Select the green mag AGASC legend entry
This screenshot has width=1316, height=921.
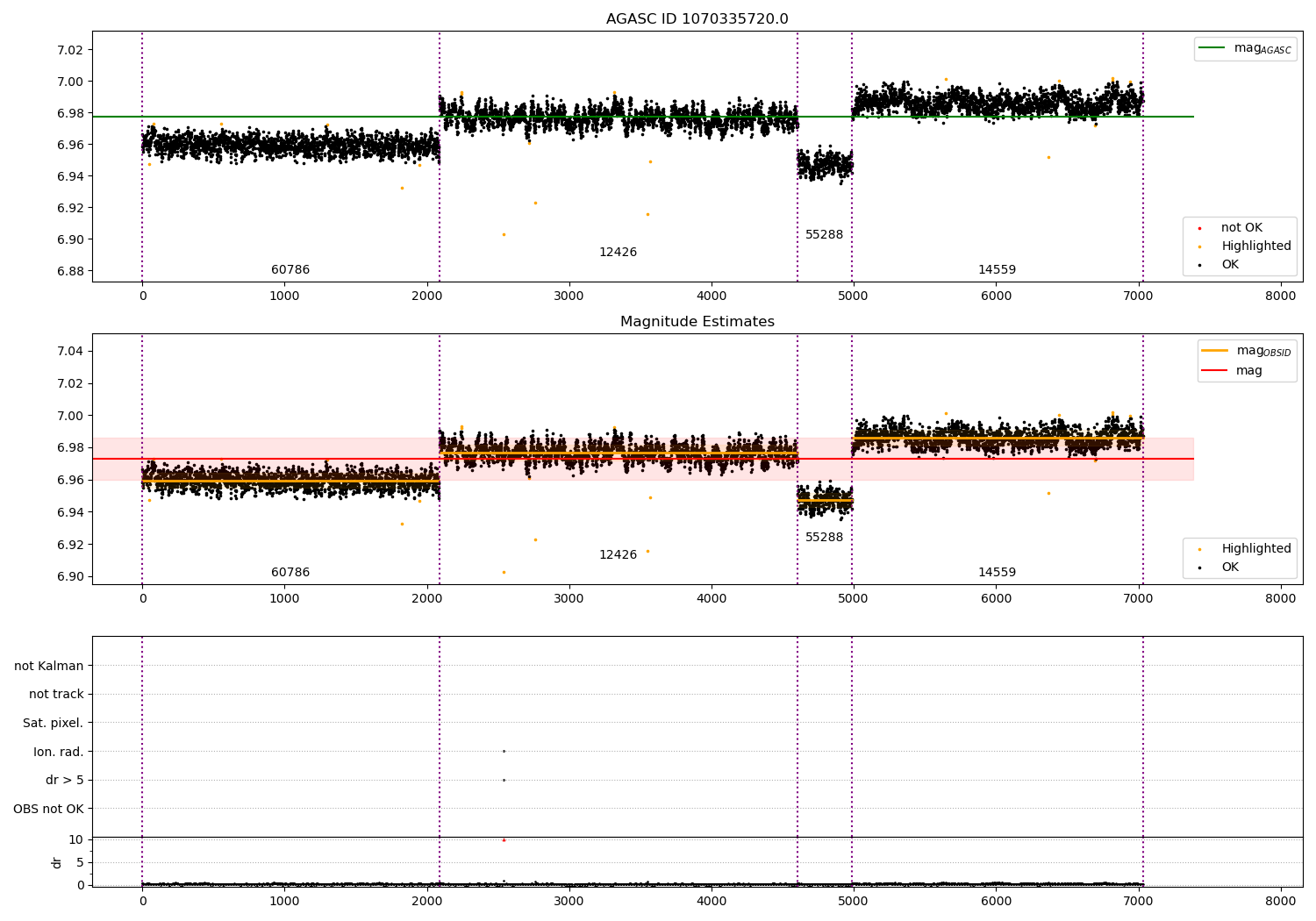tap(1245, 48)
